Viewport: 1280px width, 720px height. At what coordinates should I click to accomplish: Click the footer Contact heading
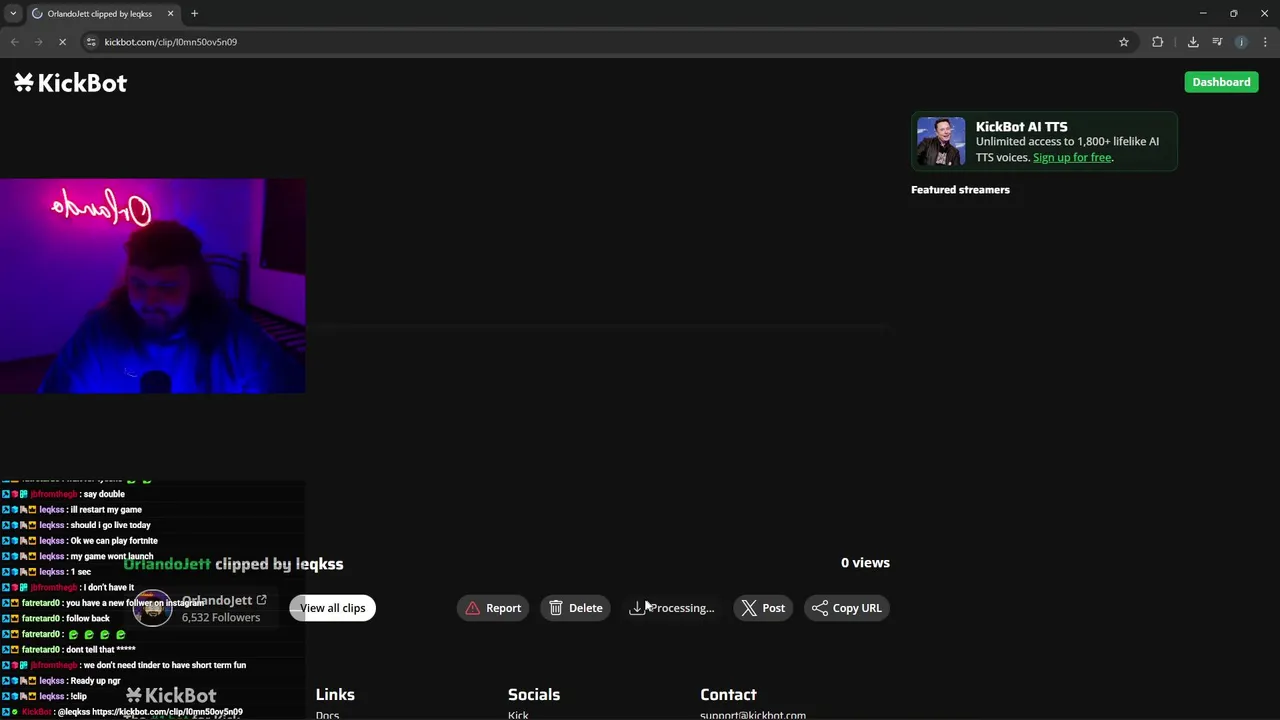click(728, 694)
